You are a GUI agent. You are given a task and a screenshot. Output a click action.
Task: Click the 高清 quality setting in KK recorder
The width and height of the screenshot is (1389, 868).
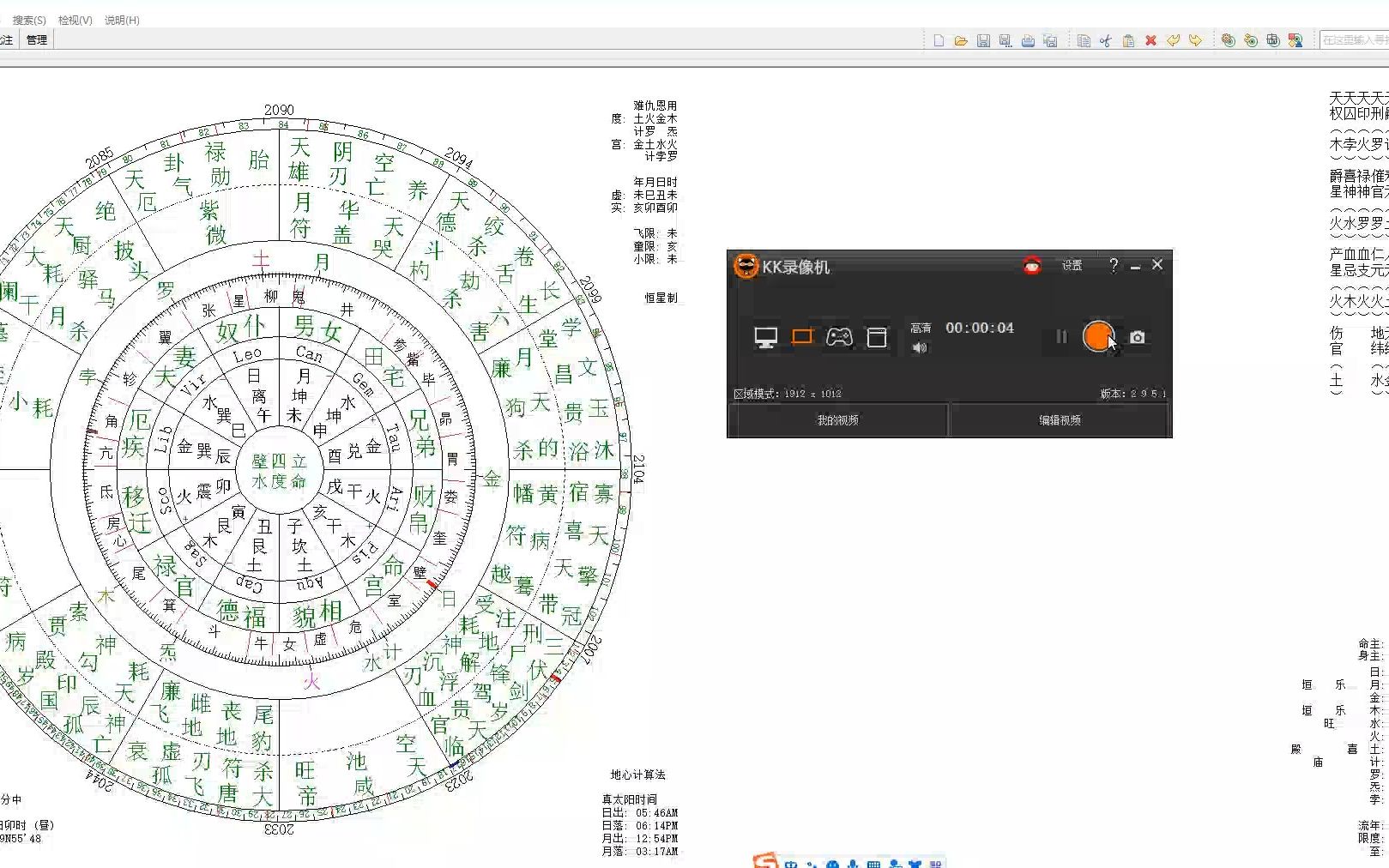coord(921,328)
